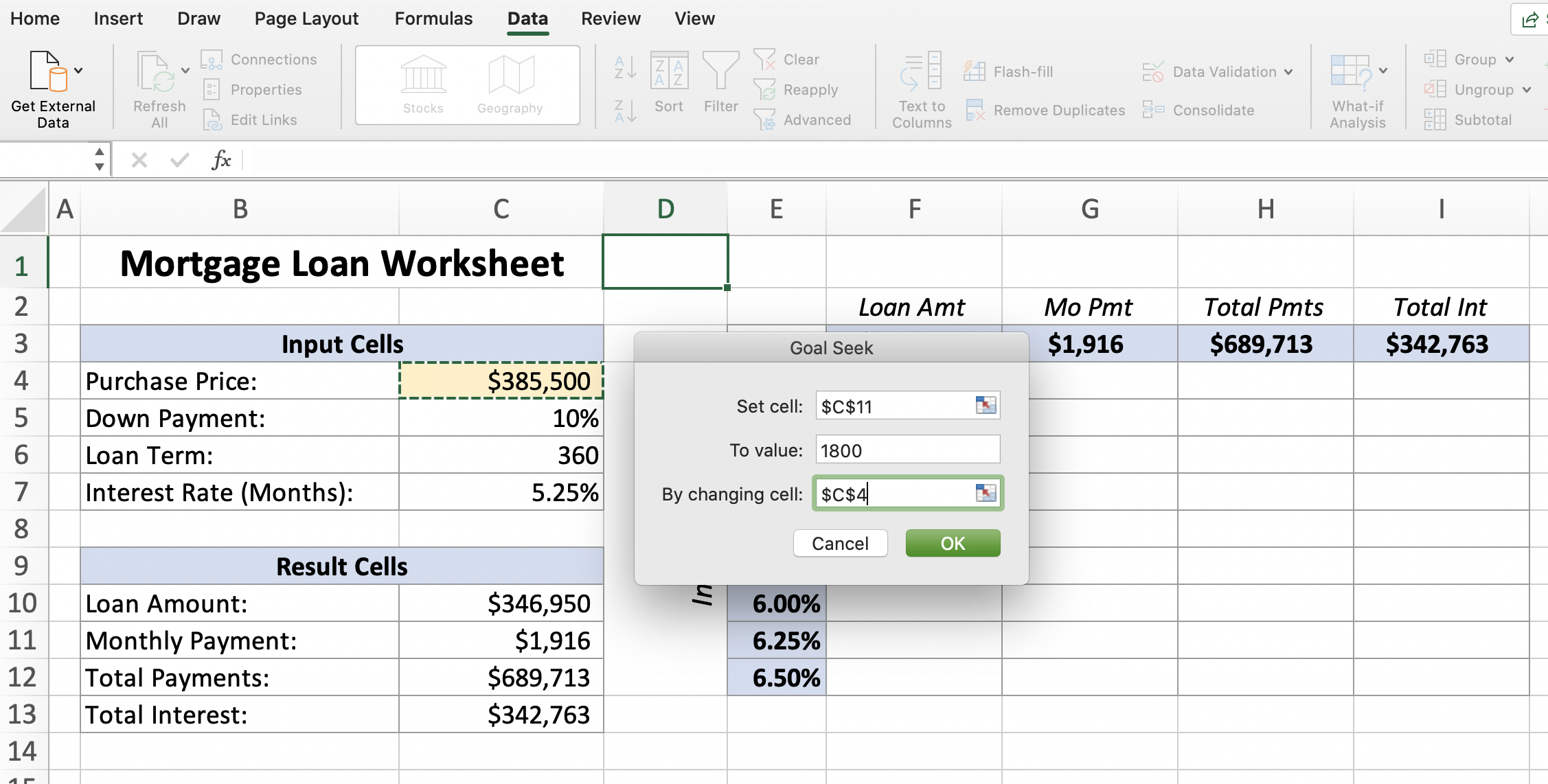This screenshot has width=1548, height=784.
Task: Select column G header
Action: pyautogui.click(x=1090, y=209)
